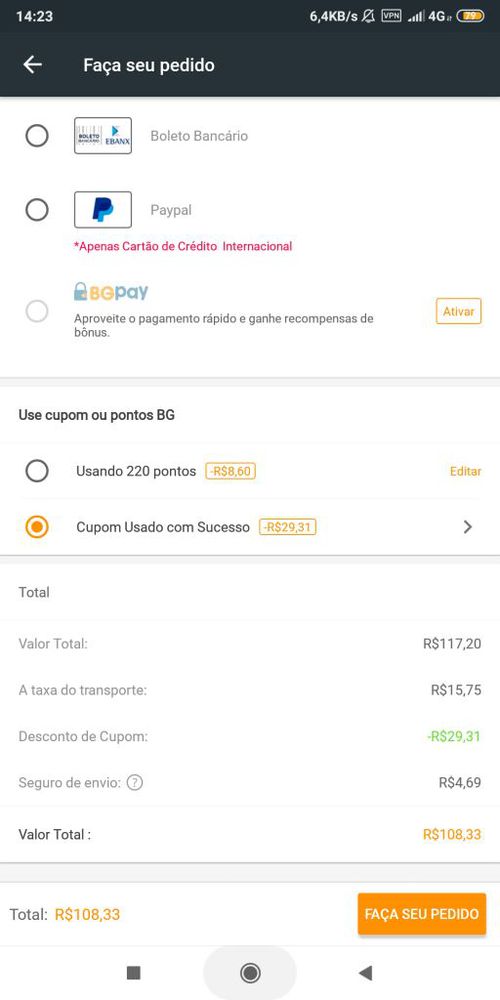Select Paypal payment radio button
Image resolution: width=500 pixels, height=1000 pixels.
[x=37, y=210]
